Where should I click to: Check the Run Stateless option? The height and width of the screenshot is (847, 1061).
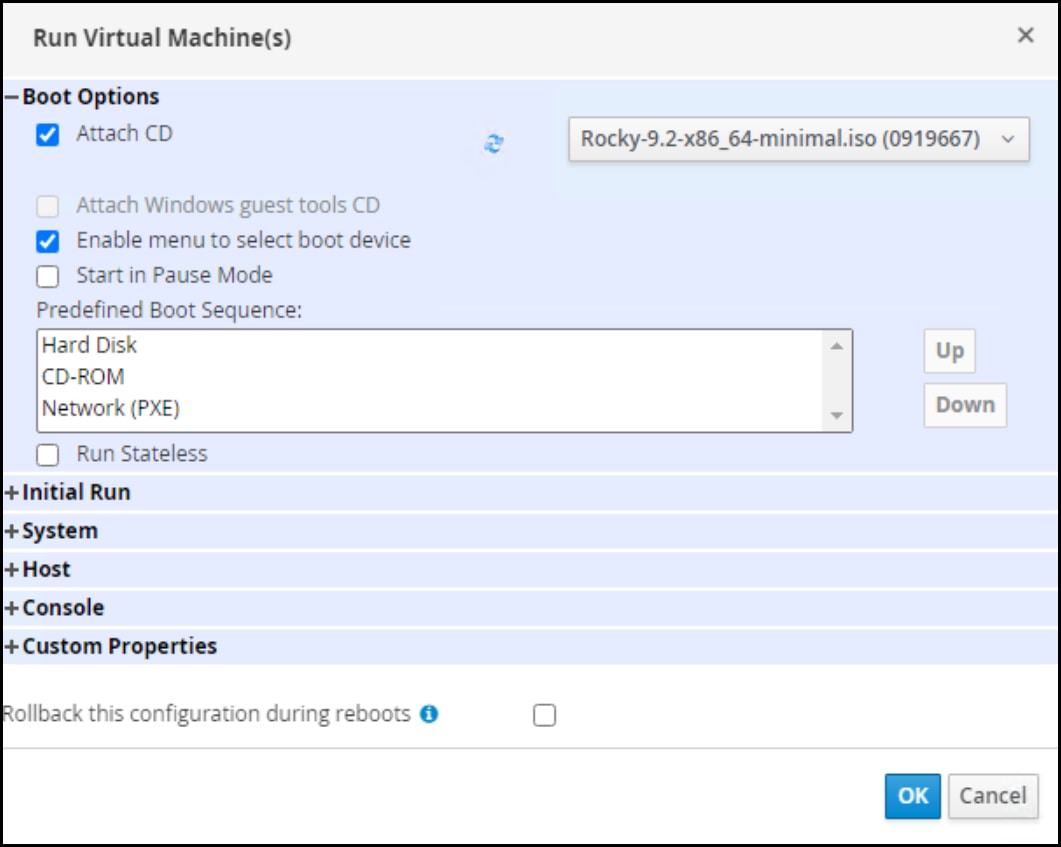click(x=47, y=455)
